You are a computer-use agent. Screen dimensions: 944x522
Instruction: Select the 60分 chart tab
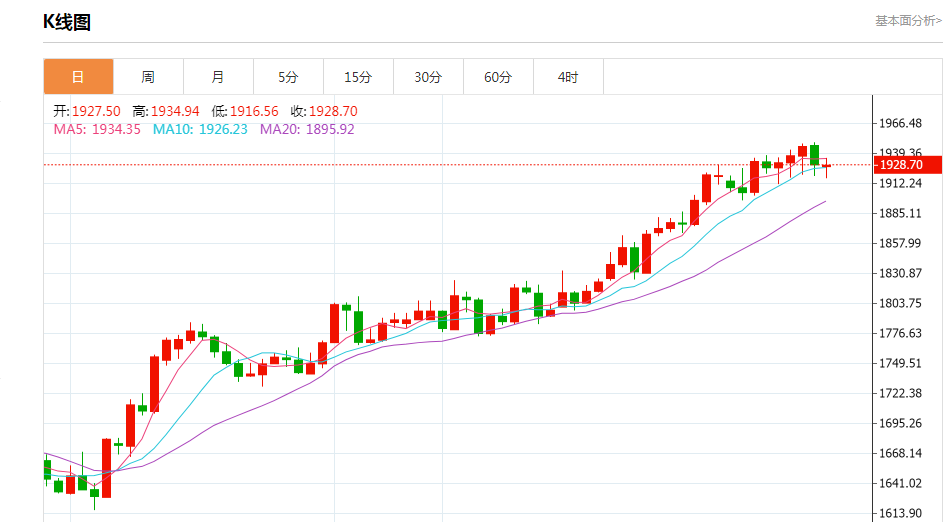tap(498, 77)
